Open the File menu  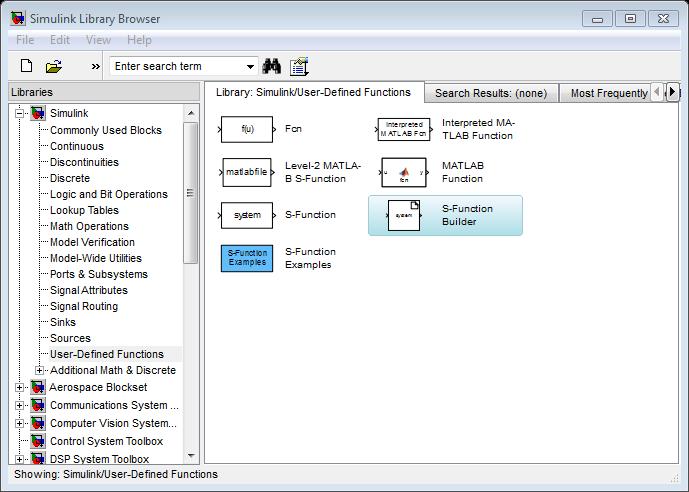click(x=25, y=40)
